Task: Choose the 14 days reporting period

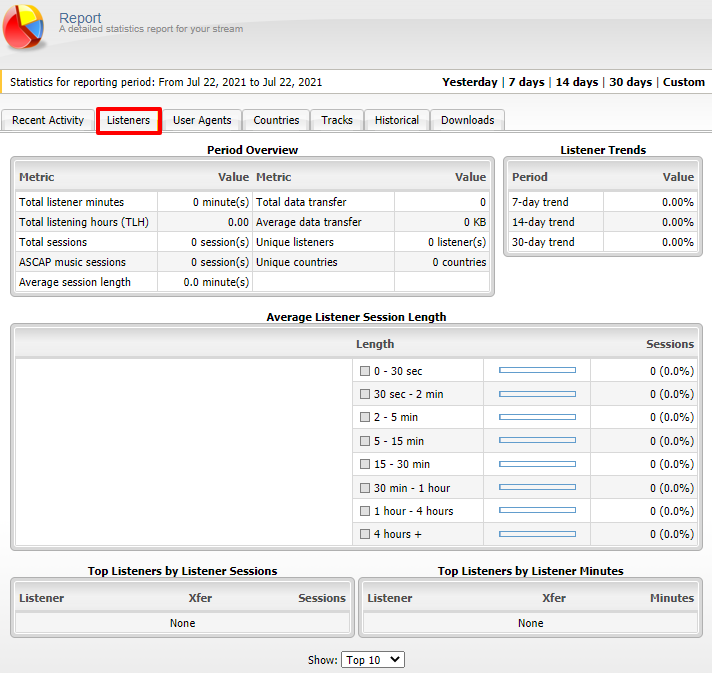Action: 577,82
